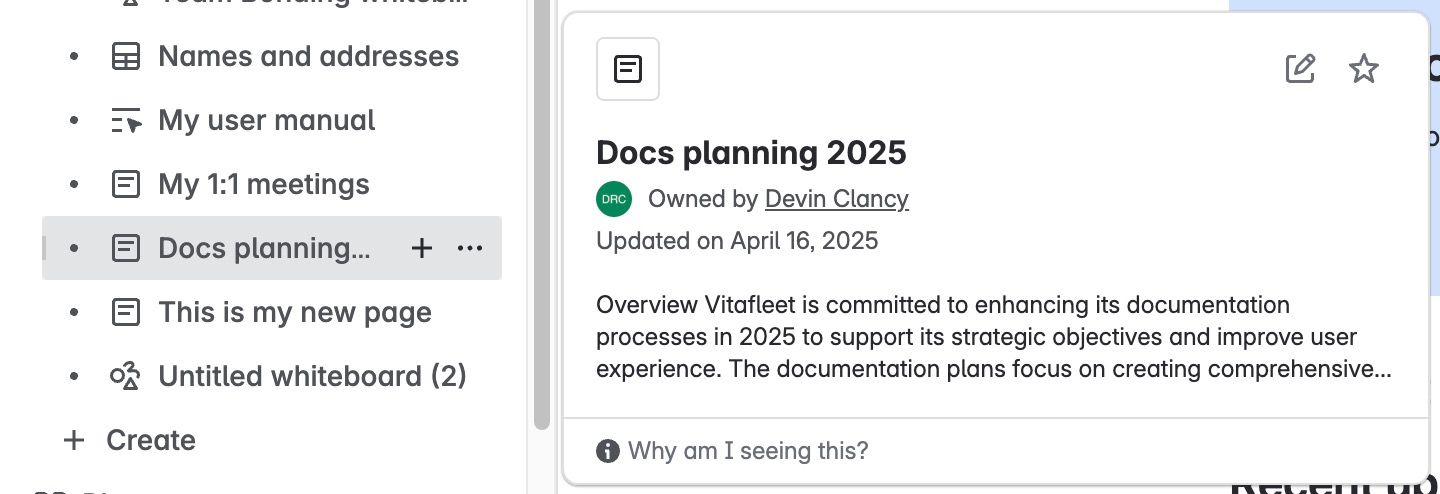
Task: Click the page icon above the card title
Action: click(628, 69)
